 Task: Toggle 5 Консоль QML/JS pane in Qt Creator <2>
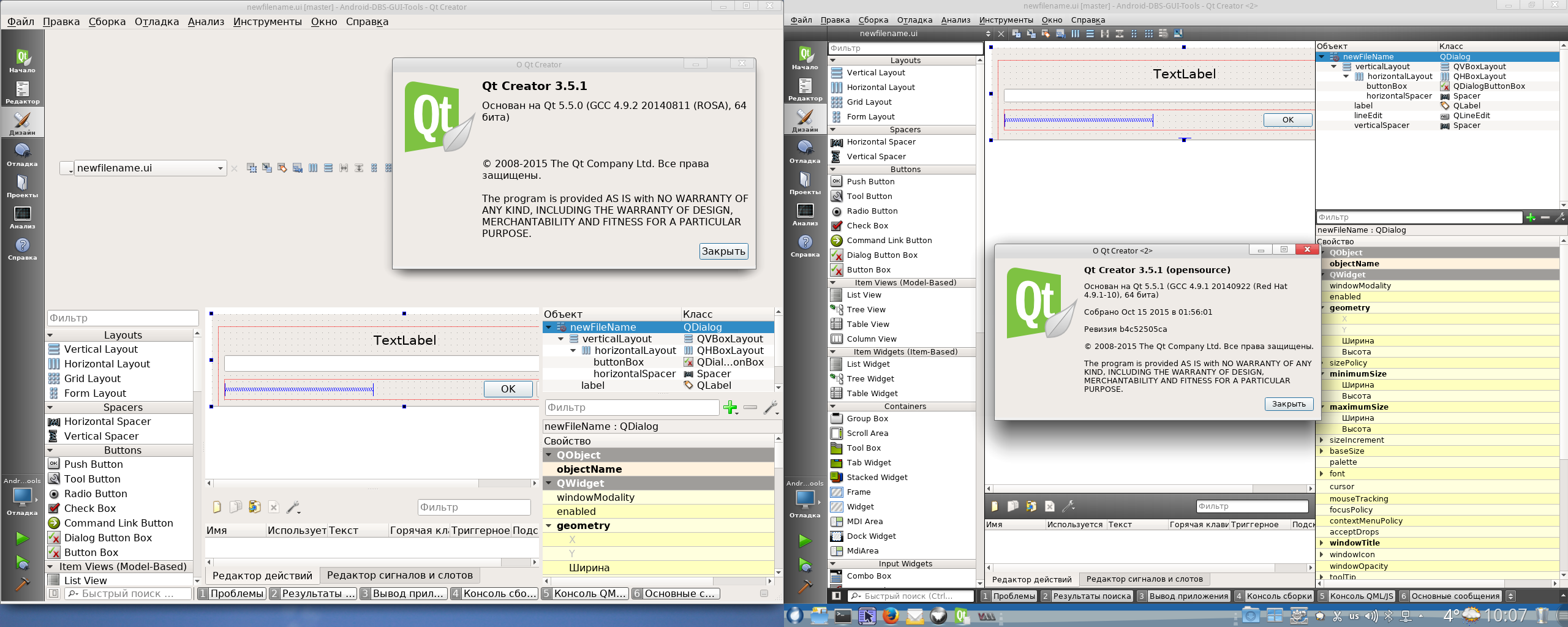(1357, 596)
